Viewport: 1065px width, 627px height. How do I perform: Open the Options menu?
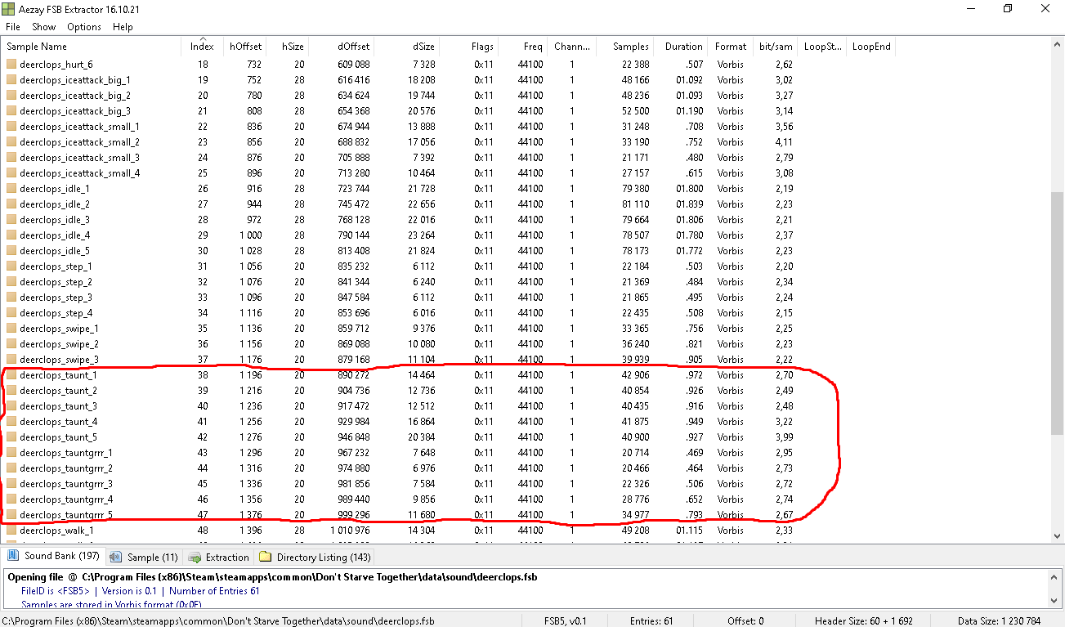[x=84, y=27]
